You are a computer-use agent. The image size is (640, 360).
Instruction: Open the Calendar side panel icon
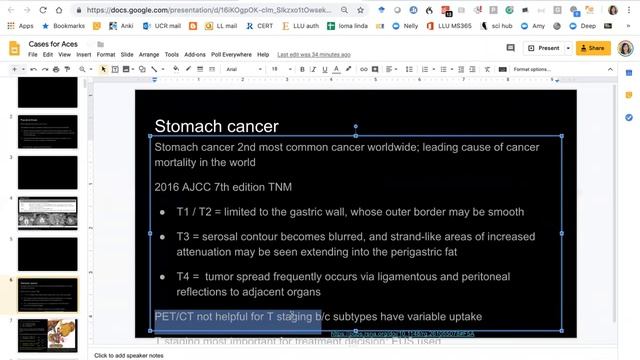[629, 73]
